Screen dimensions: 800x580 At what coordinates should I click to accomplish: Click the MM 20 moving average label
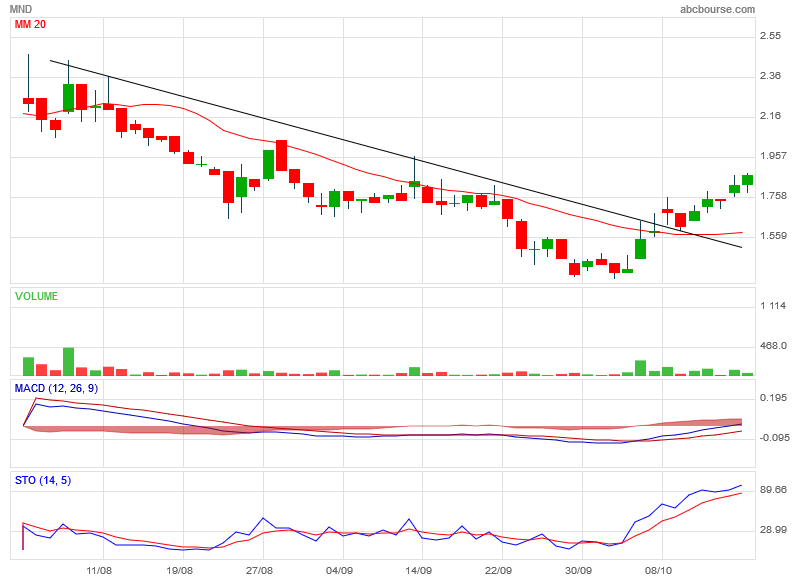click(x=30, y=24)
